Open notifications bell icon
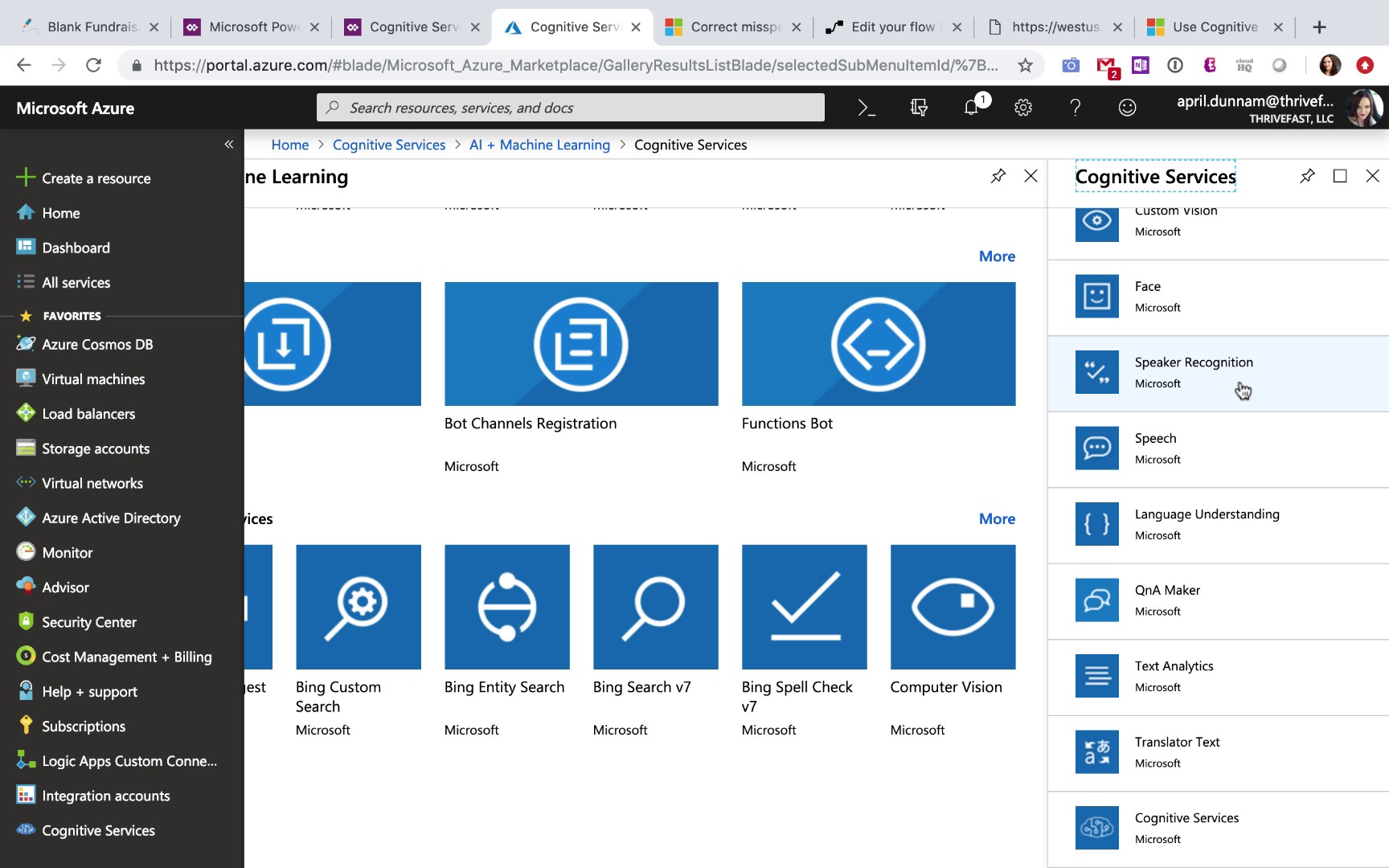 coord(972,108)
